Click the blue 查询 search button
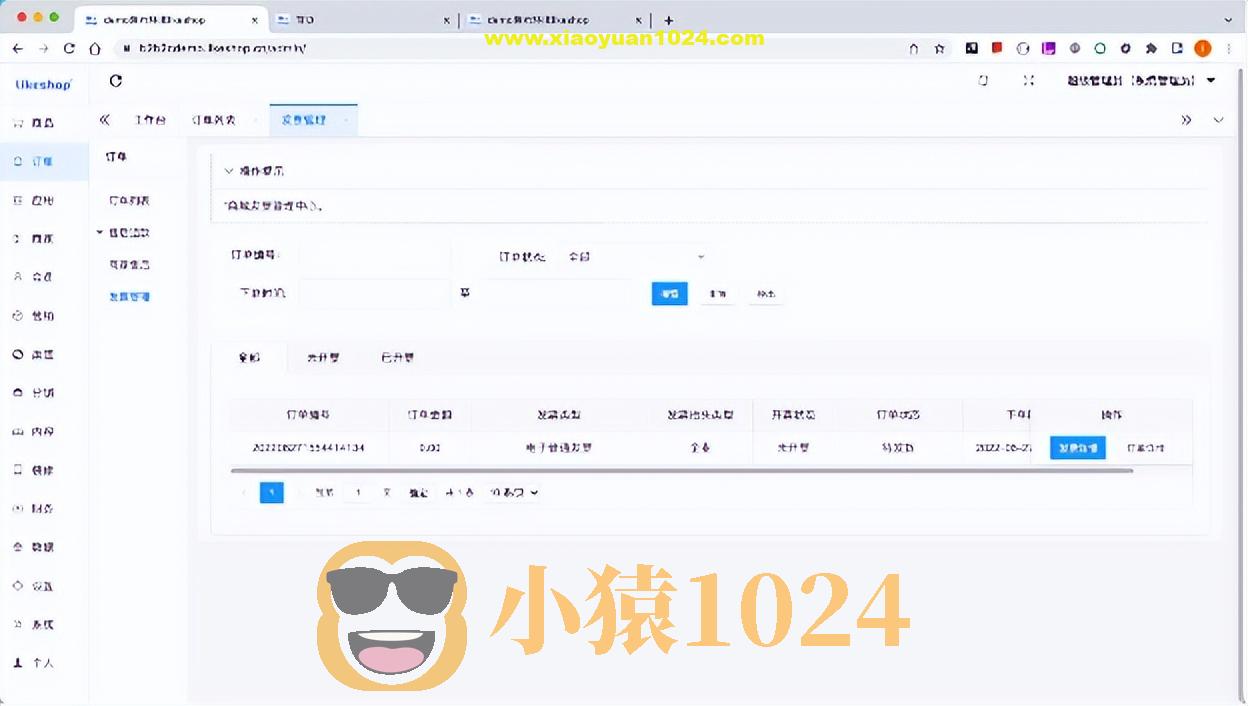The height and width of the screenshot is (706, 1248). coord(668,293)
